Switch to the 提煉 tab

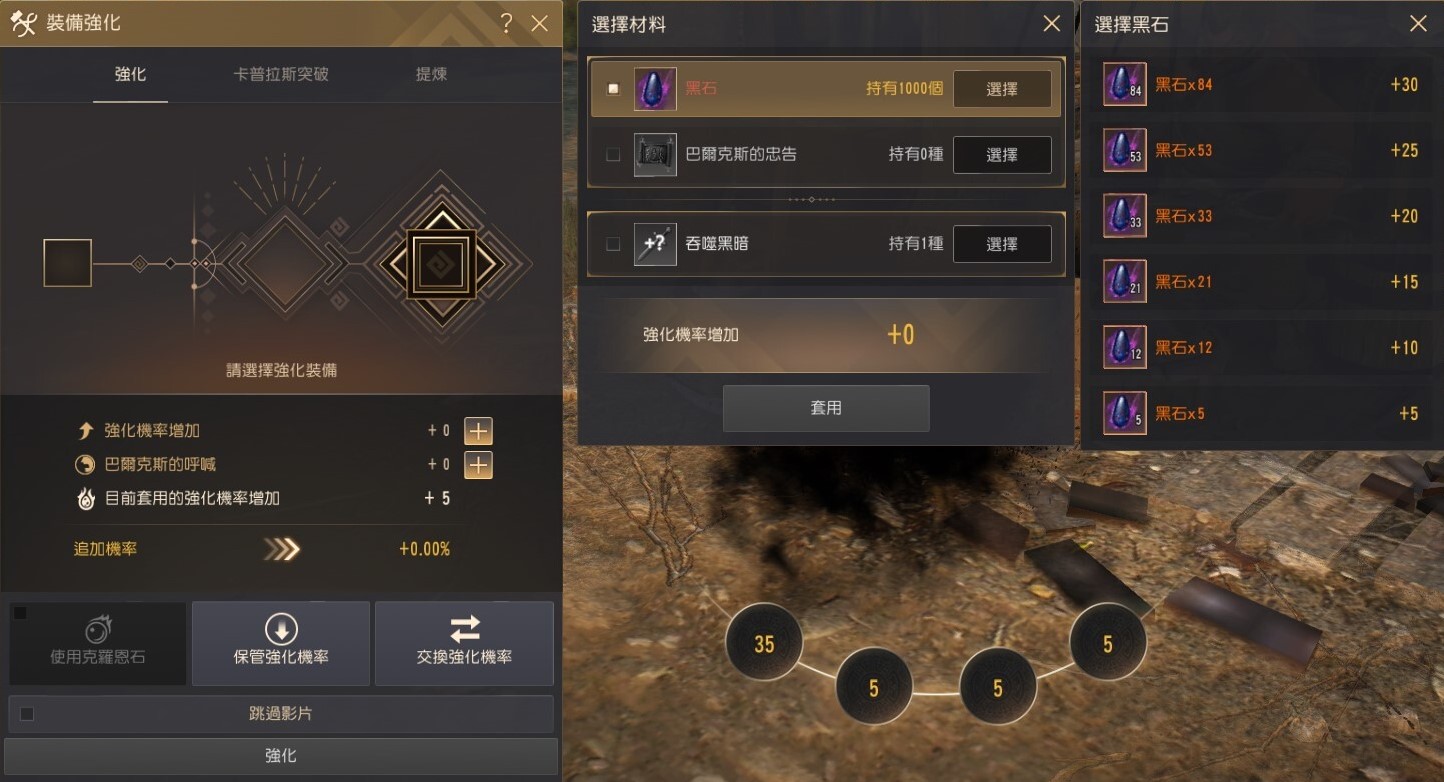(x=432, y=74)
